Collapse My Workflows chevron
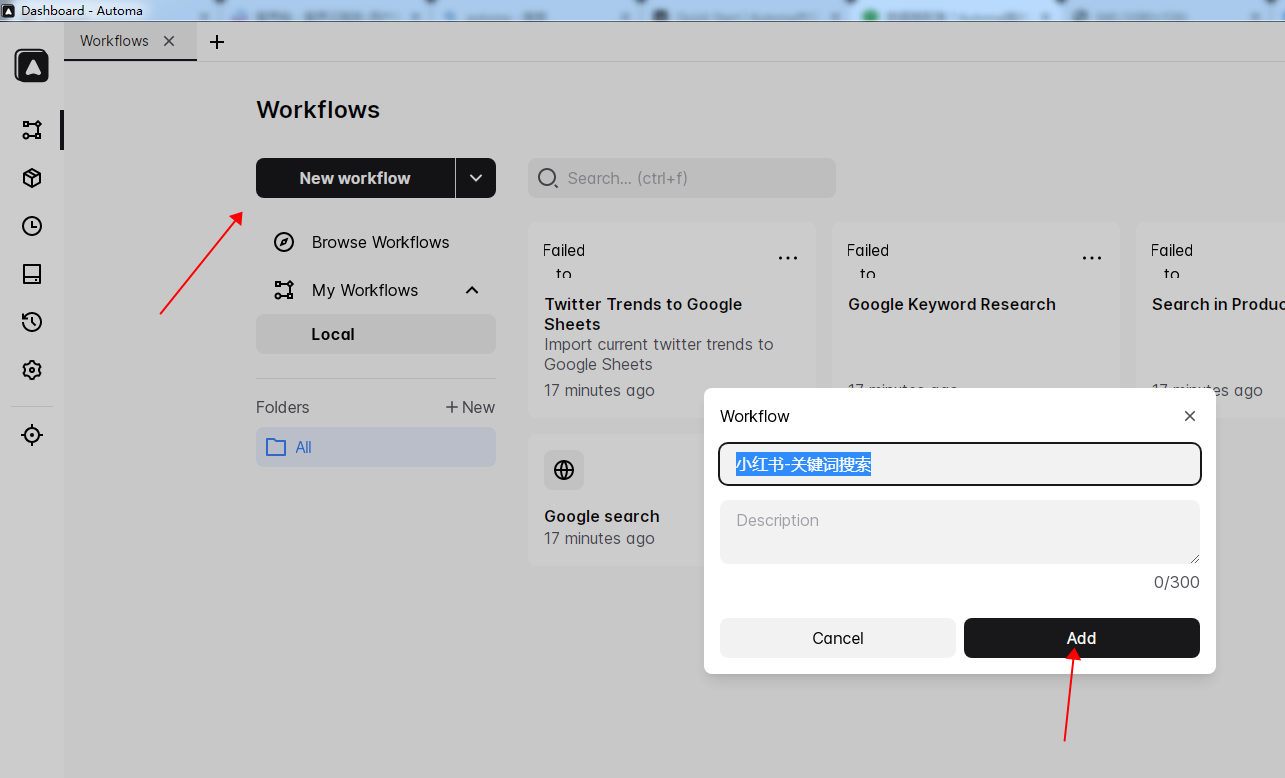Screen dimensions: 1285x778 472,290
